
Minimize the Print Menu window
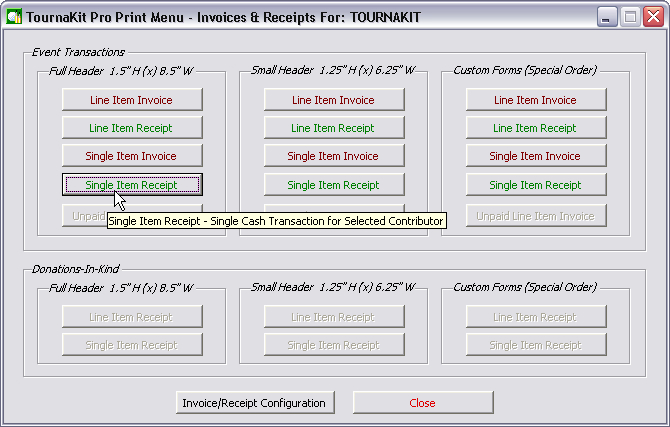[x=607, y=17]
